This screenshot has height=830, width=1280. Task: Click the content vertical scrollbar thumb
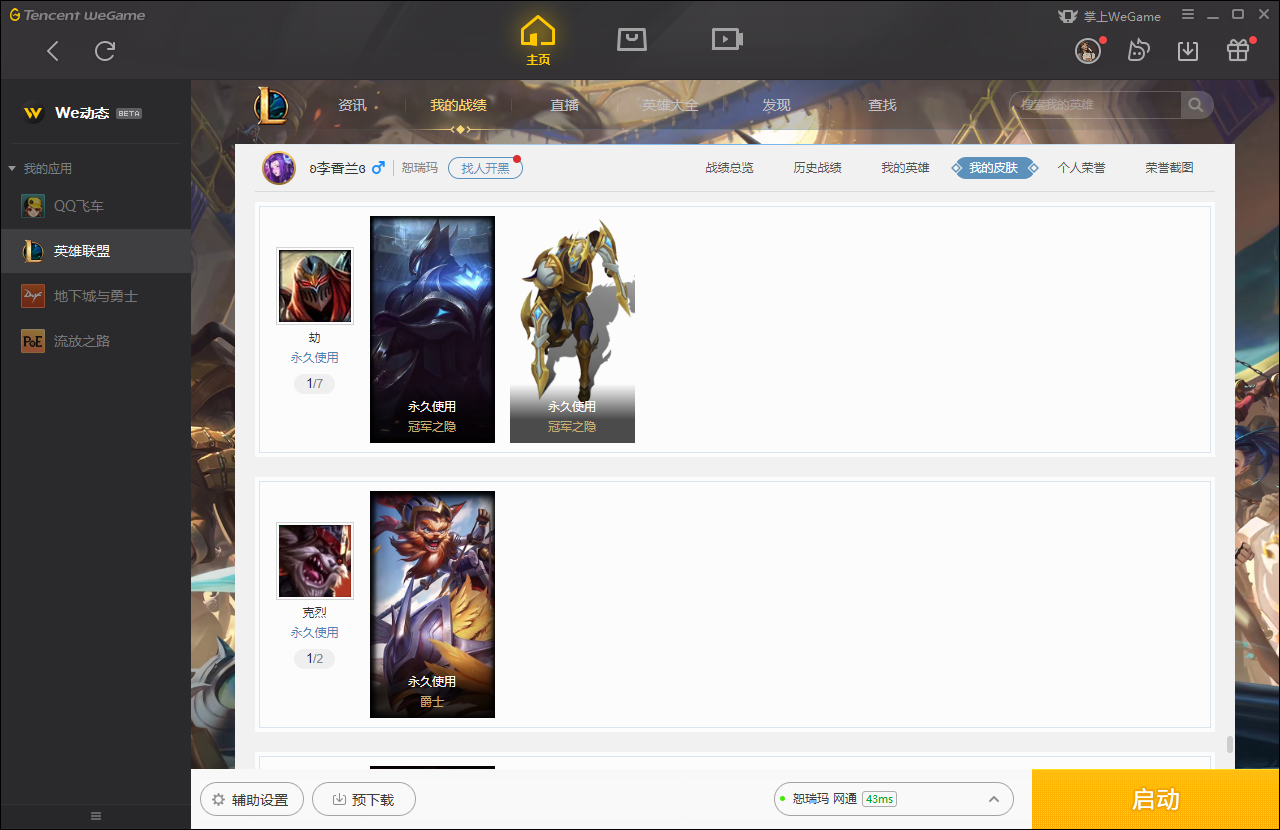[1229, 745]
